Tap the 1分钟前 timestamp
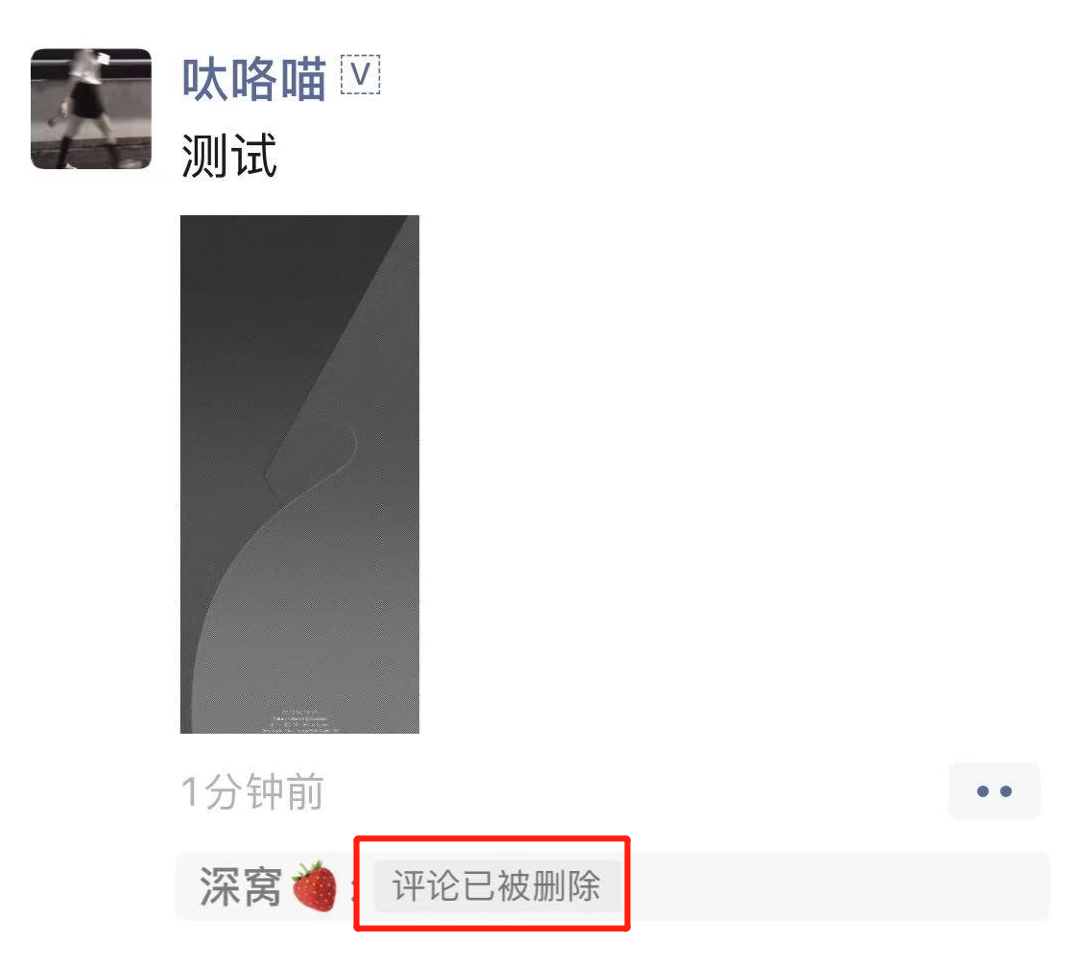The height and width of the screenshot is (954, 1077). click(252, 791)
